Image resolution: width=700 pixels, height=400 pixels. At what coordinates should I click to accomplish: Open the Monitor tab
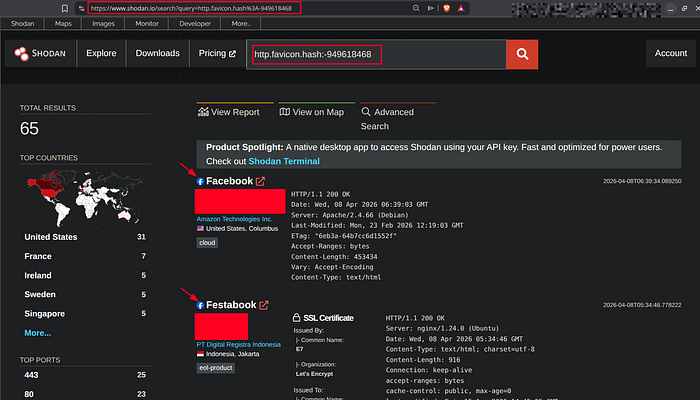(147, 24)
